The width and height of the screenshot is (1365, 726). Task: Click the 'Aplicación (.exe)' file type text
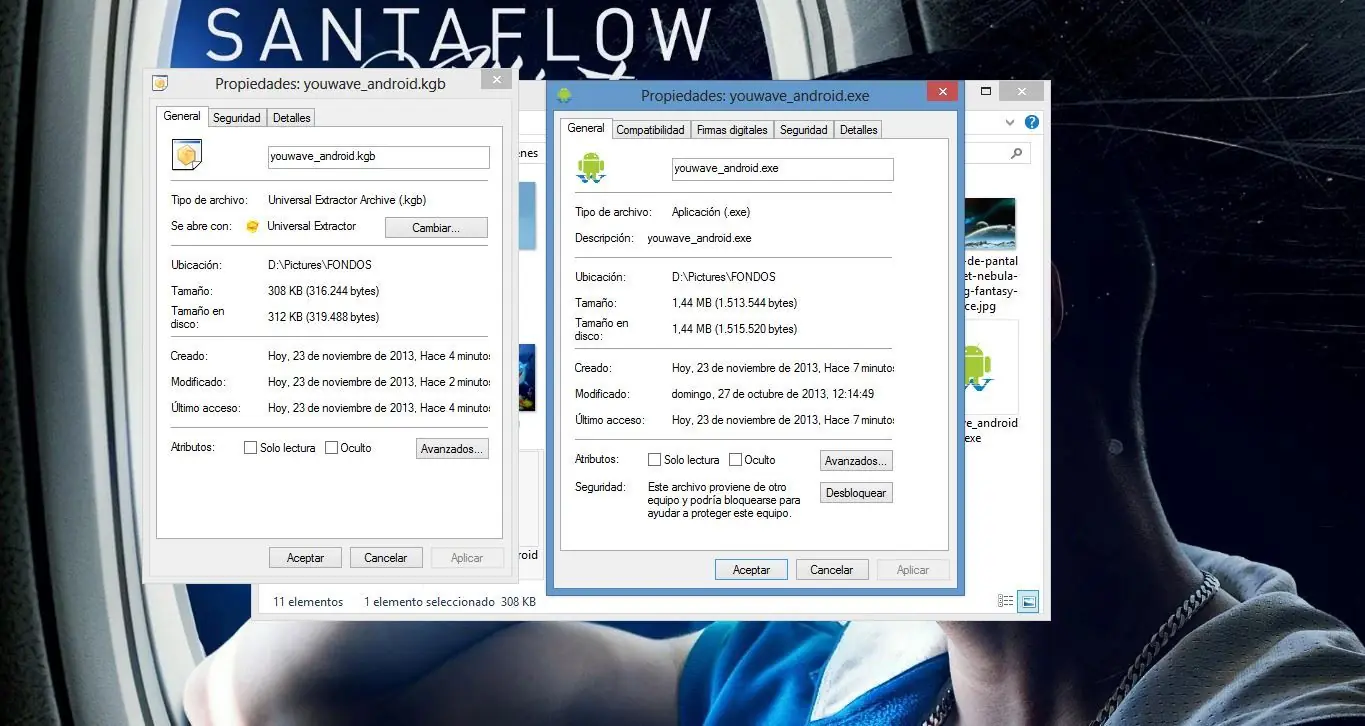(x=711, y=212)
